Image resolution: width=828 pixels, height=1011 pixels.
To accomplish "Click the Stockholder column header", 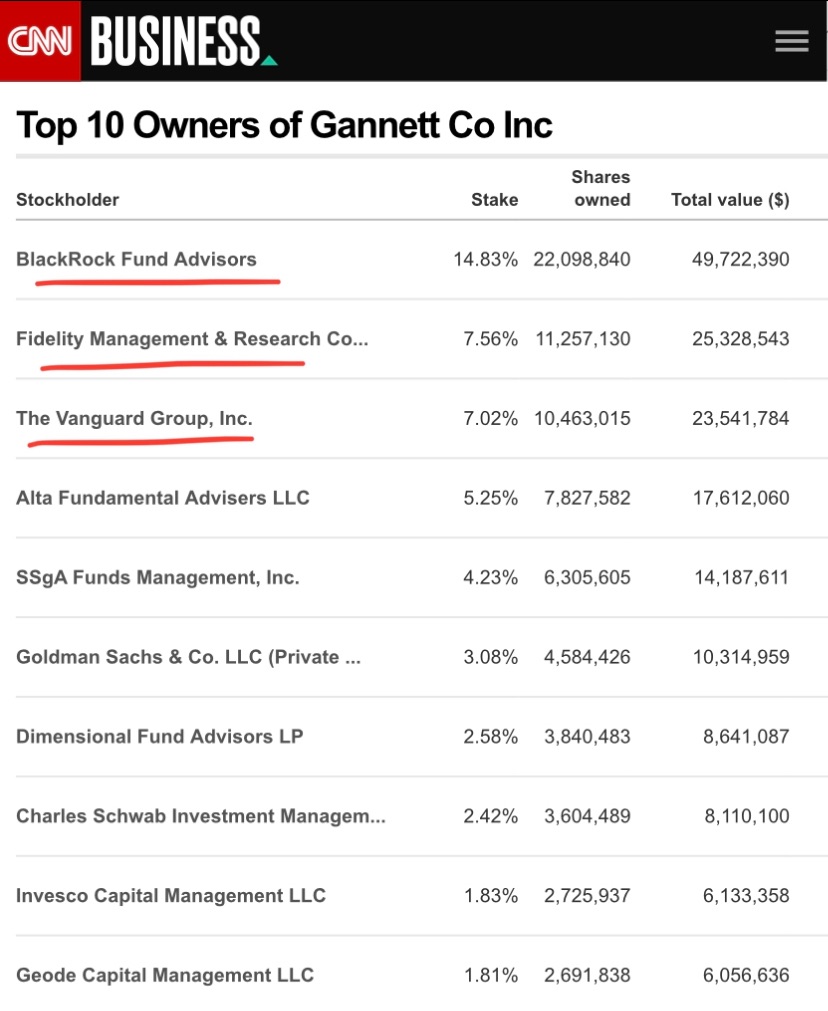I will [67, 200].
